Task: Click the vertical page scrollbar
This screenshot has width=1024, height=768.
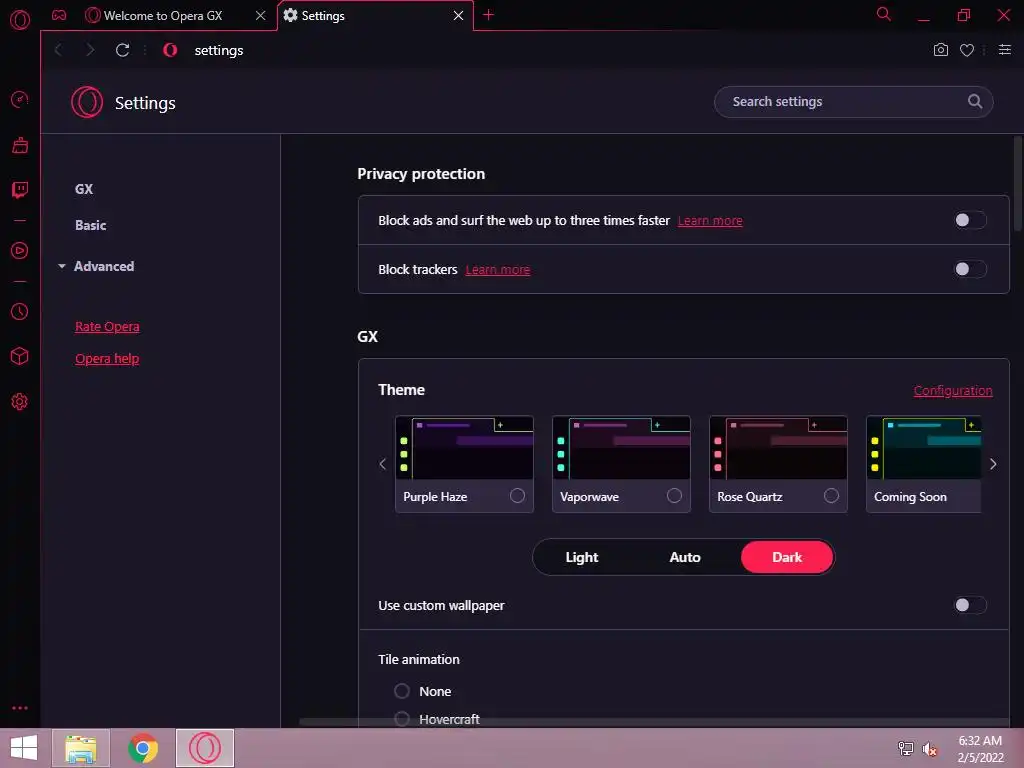Action: point(1018,183)
